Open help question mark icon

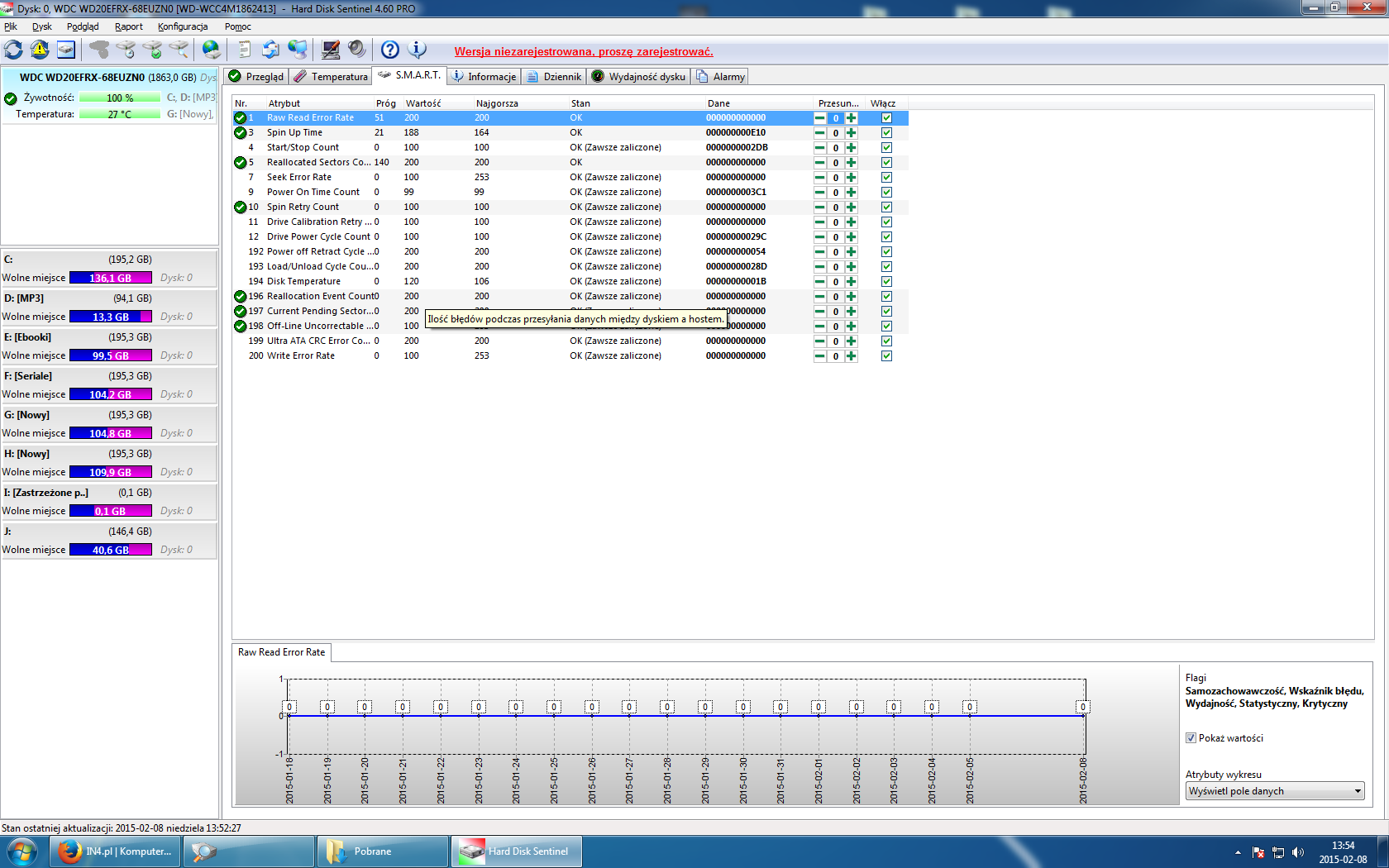pos(390,50)
